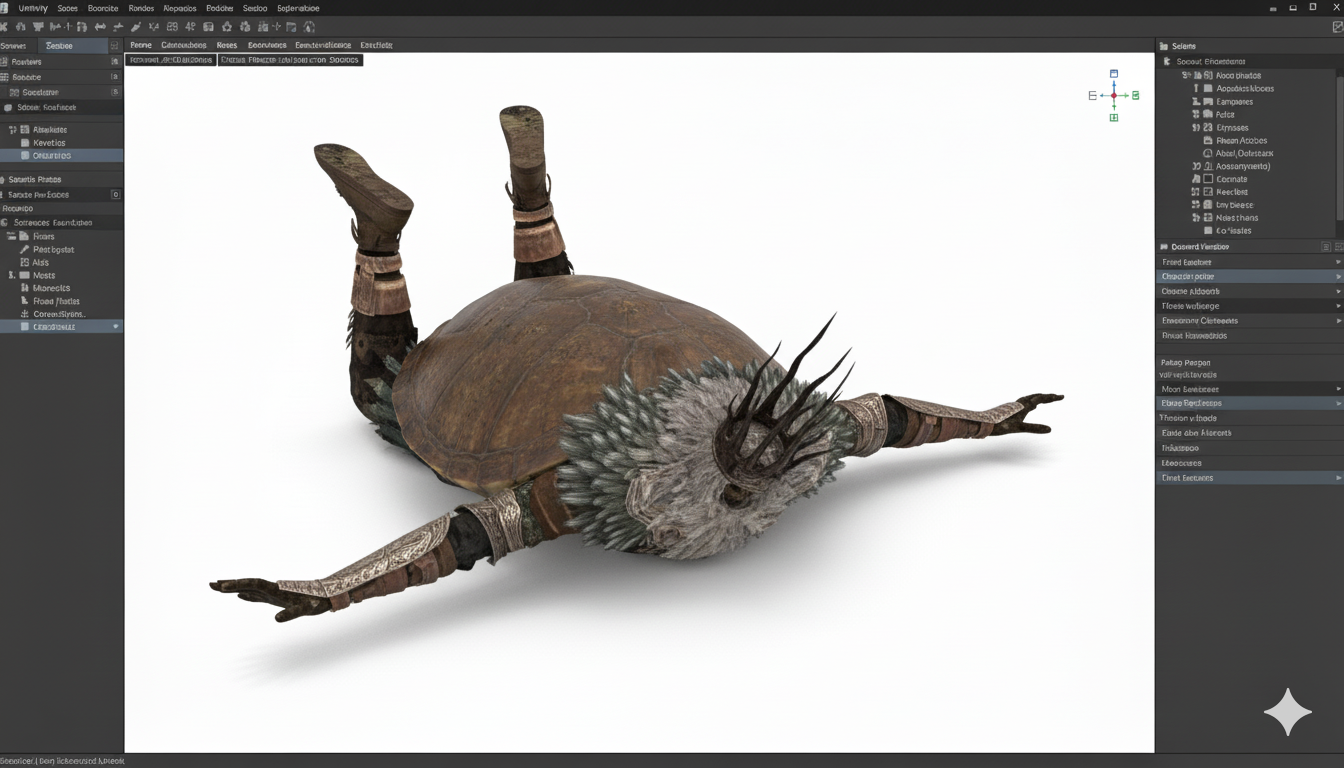Image resolution: width=1344 pixels, height=768 pixels.
Task: Open the dropdown arrow on the highlighted bottom left-panel row
Action: coord(115,327)
